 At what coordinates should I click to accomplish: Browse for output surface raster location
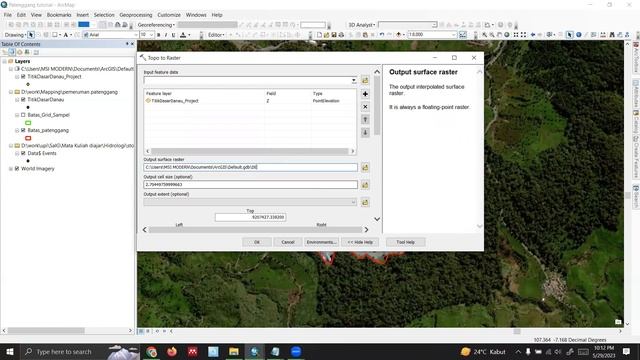[x=365, y=167]
